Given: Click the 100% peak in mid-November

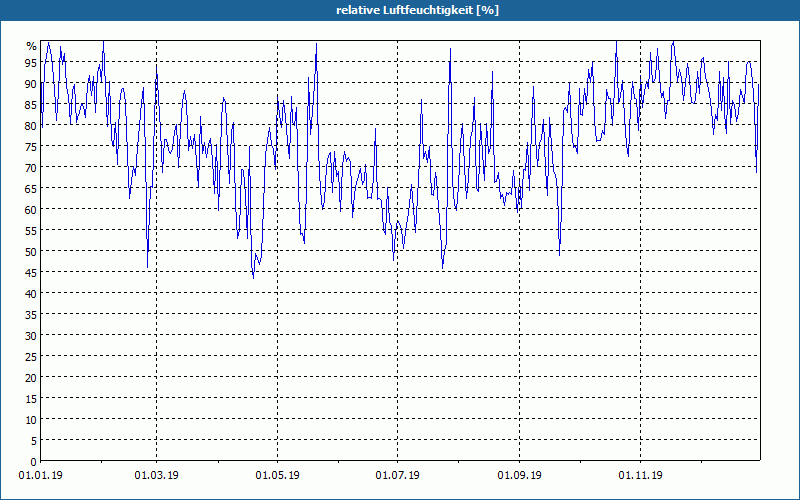Looking at the screenshot, I should click(673, 42).
